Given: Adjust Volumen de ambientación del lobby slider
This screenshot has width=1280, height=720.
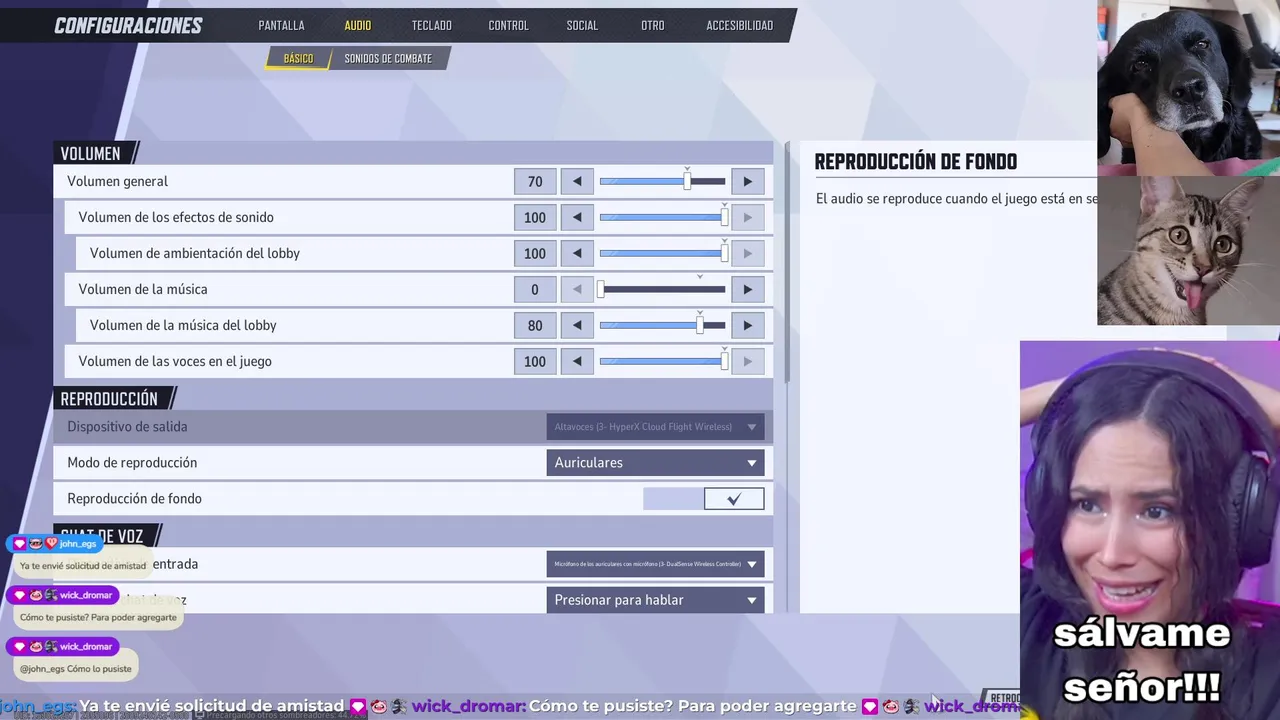Looking at the screenshot, I should (x=662, y=253).
